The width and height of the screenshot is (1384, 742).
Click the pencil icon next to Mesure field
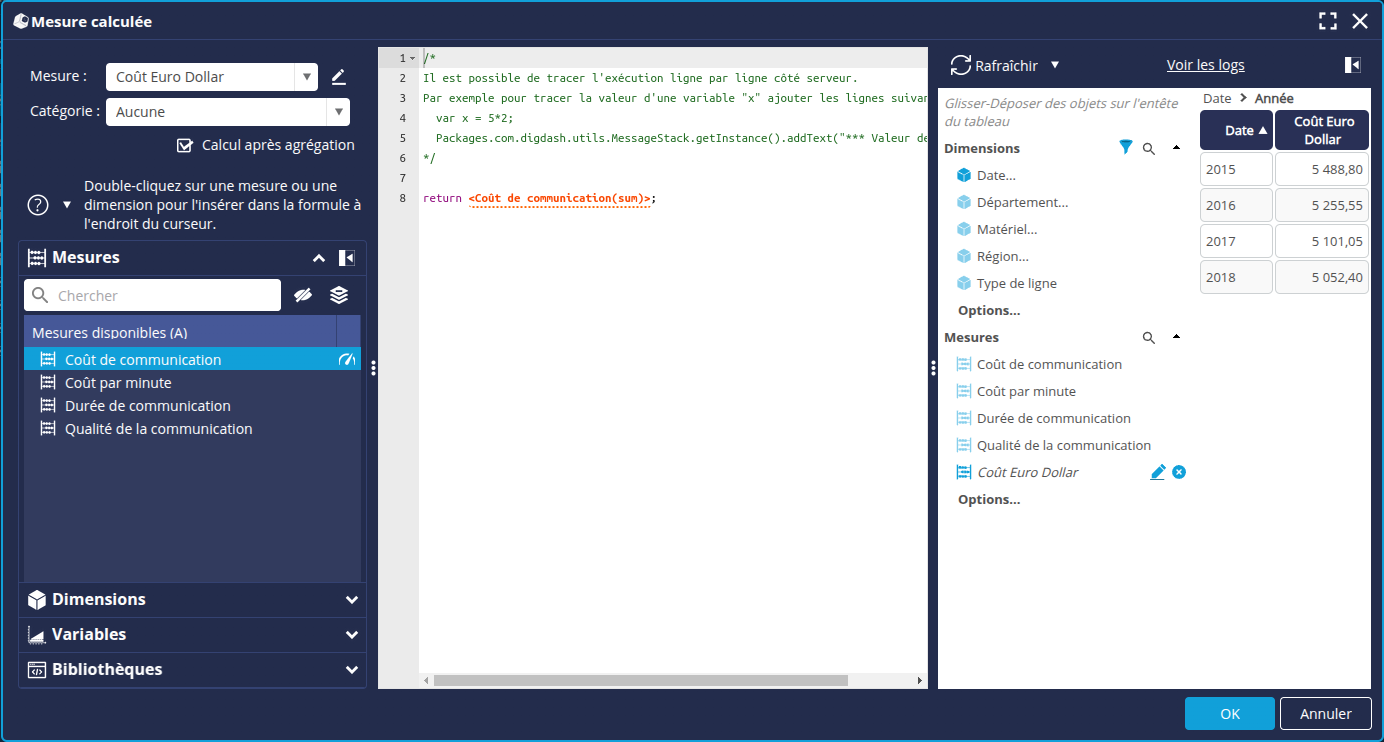tap(338, 77)
